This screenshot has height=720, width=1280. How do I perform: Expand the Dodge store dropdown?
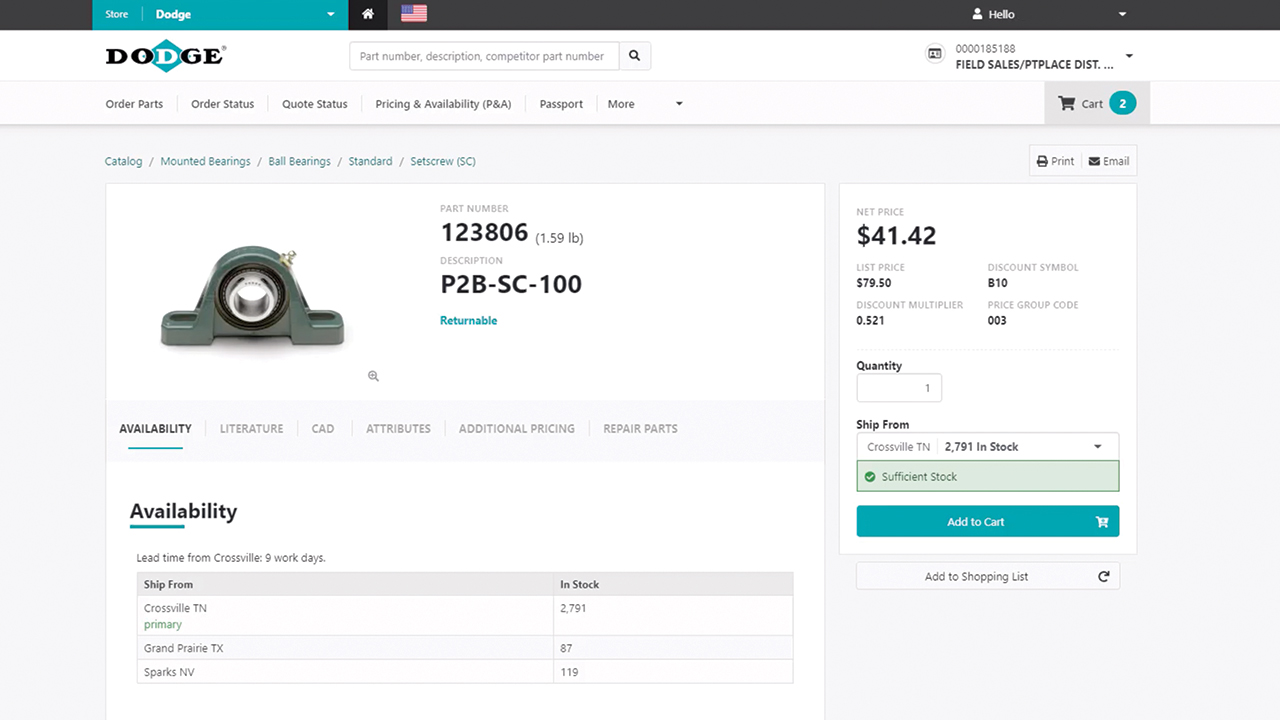point(331,15)
